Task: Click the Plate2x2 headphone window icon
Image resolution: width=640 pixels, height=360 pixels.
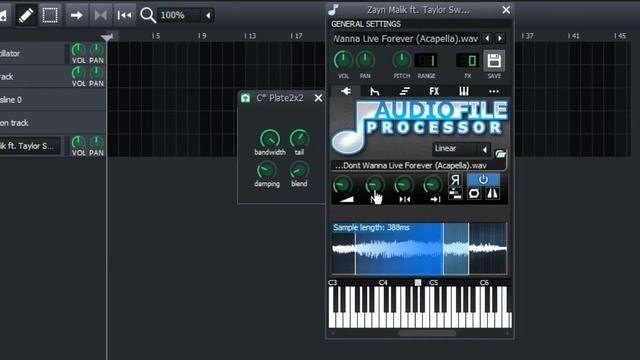Action: (245, 98)
